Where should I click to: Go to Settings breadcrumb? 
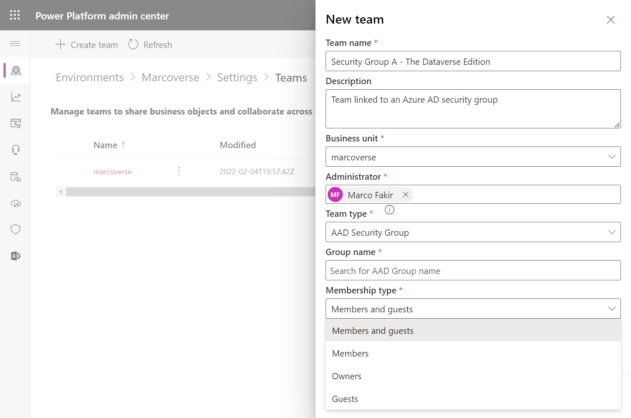click(237, 77)
